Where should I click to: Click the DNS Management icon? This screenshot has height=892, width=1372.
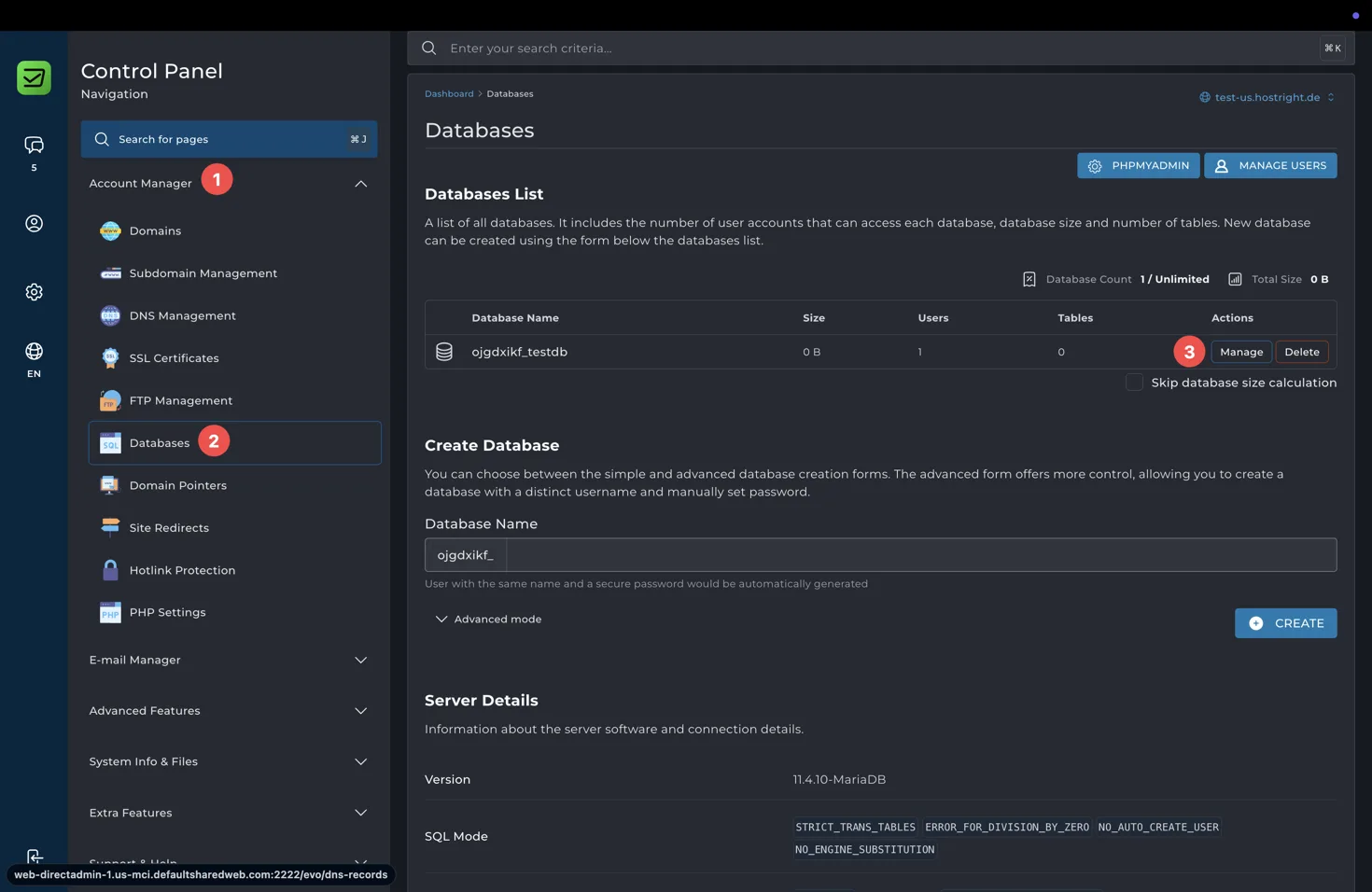pyautogui.click(x=110, y=315)
